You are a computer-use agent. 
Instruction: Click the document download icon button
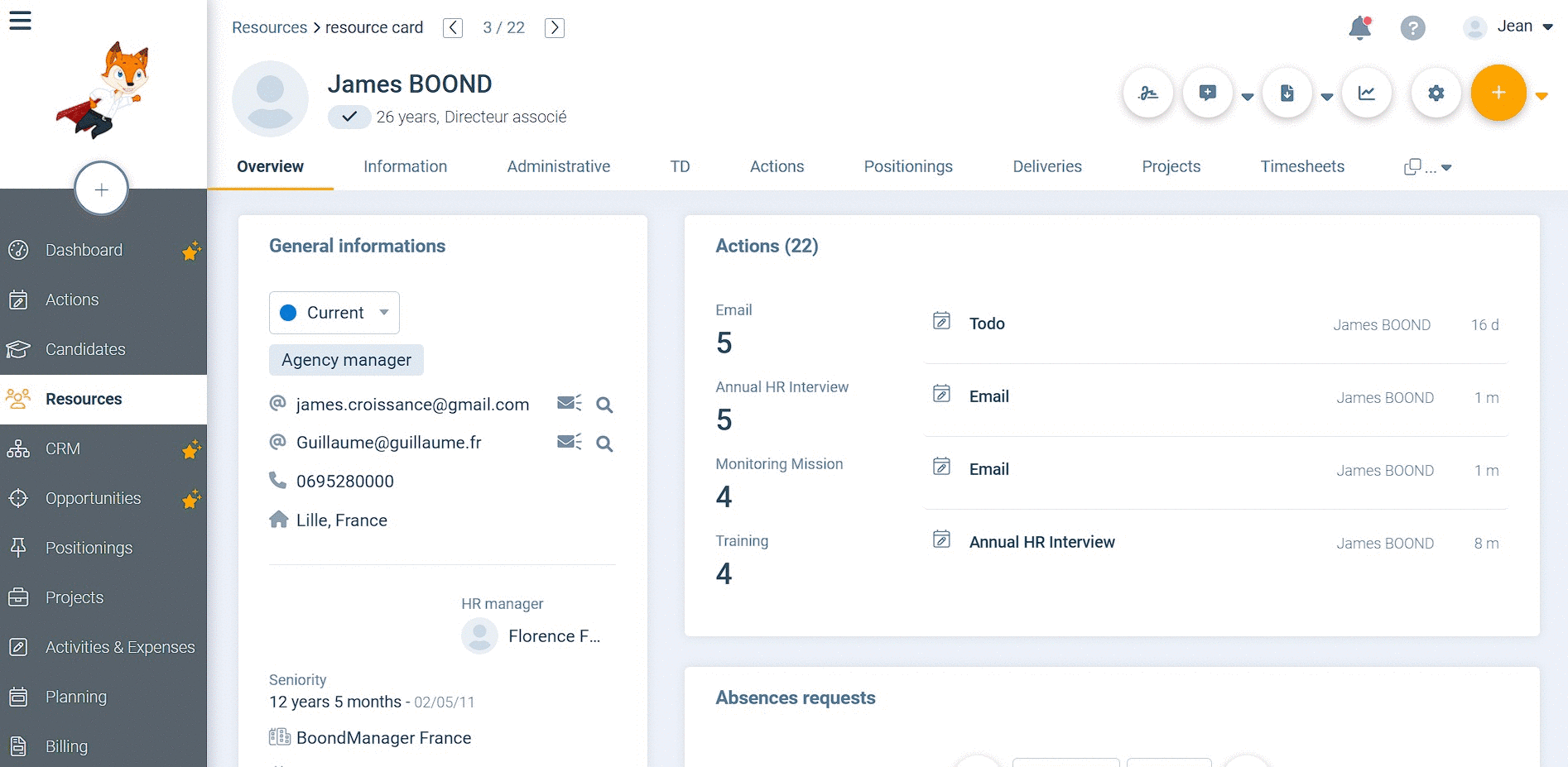(x=1287, y=93)
